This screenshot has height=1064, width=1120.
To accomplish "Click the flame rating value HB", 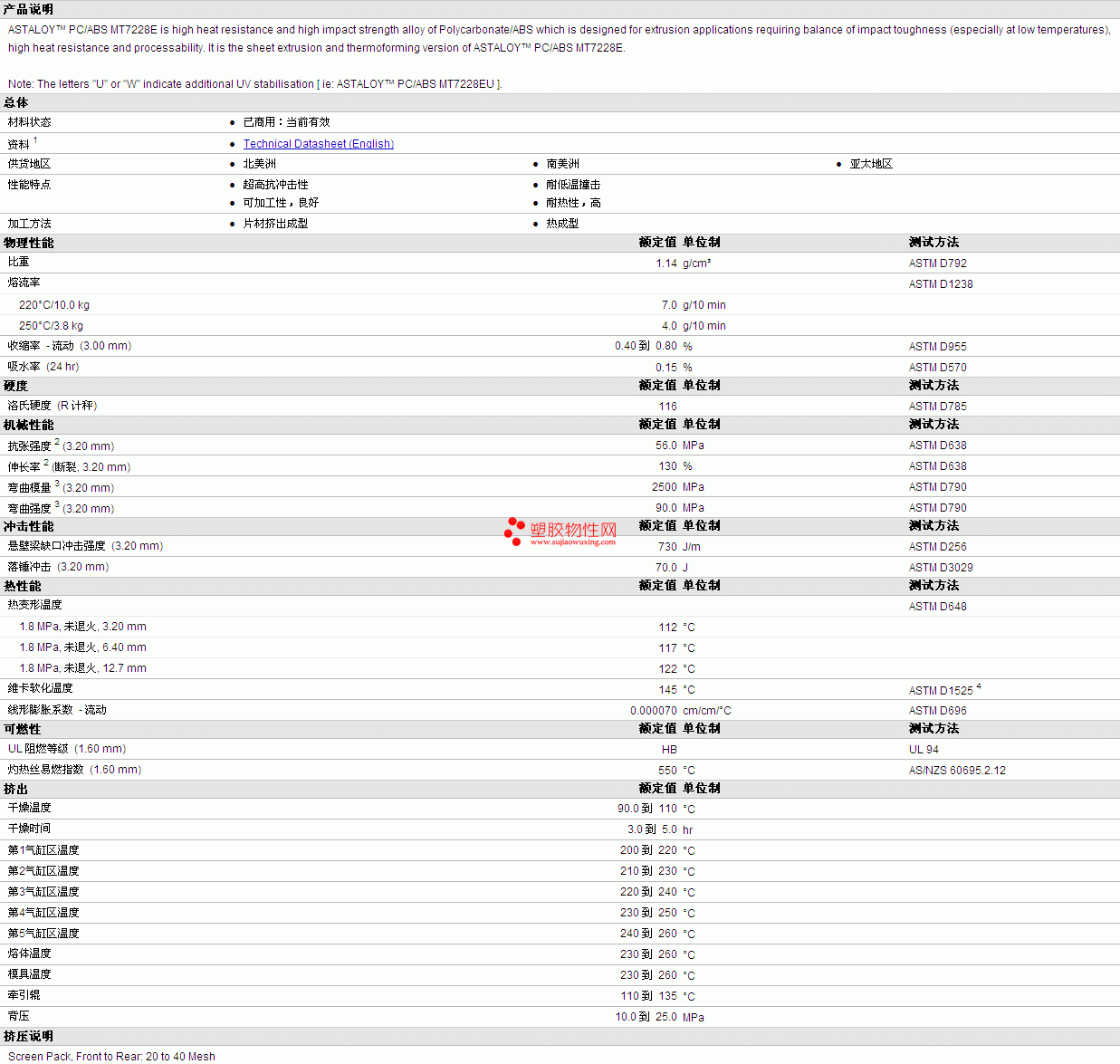I will coord(669,750).
